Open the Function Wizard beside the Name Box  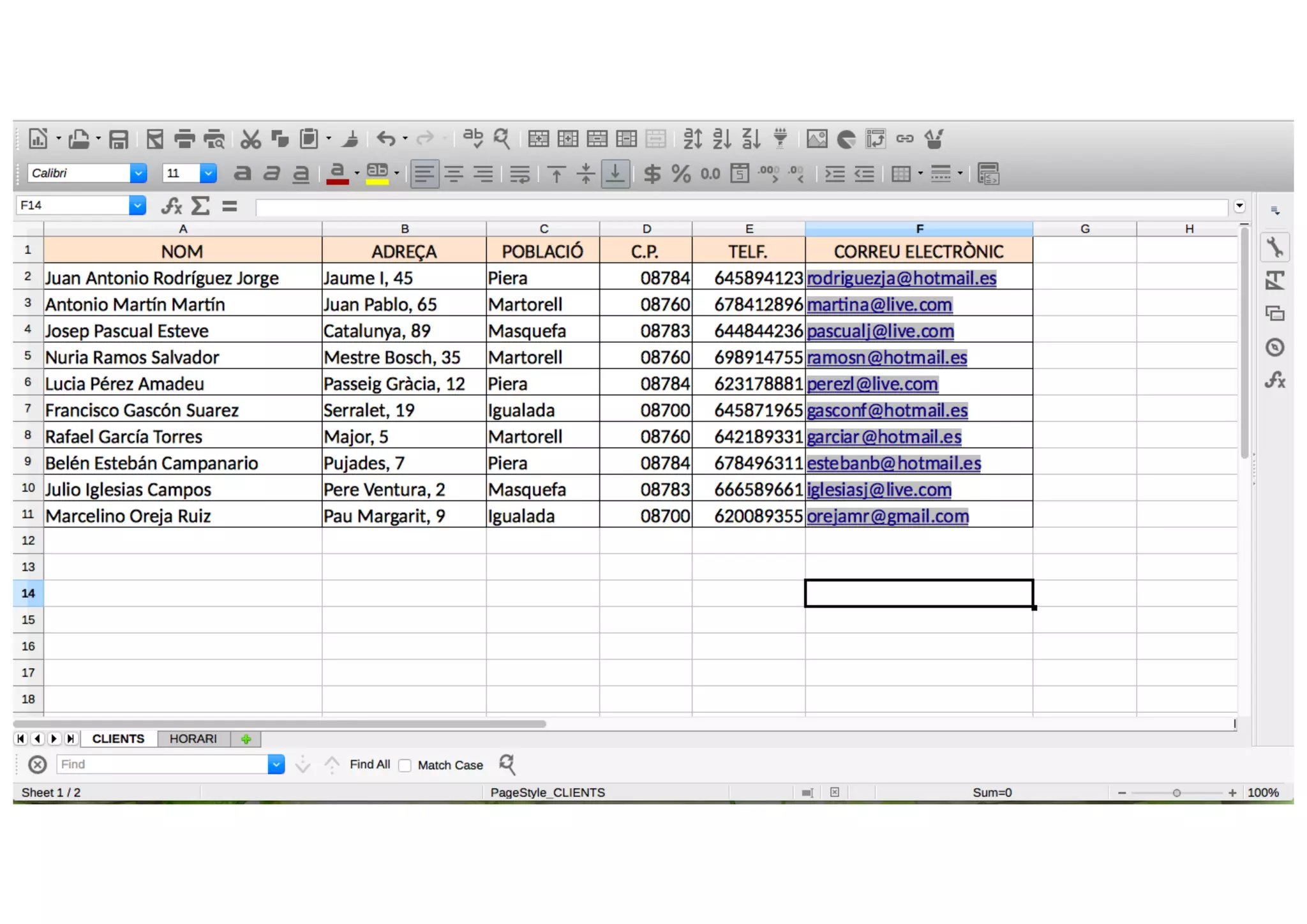coord(171,205)
